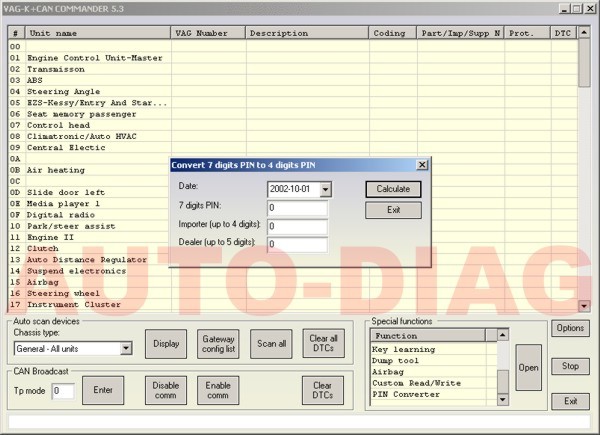
Task: Click the Enable comm button
Action: 218,390
